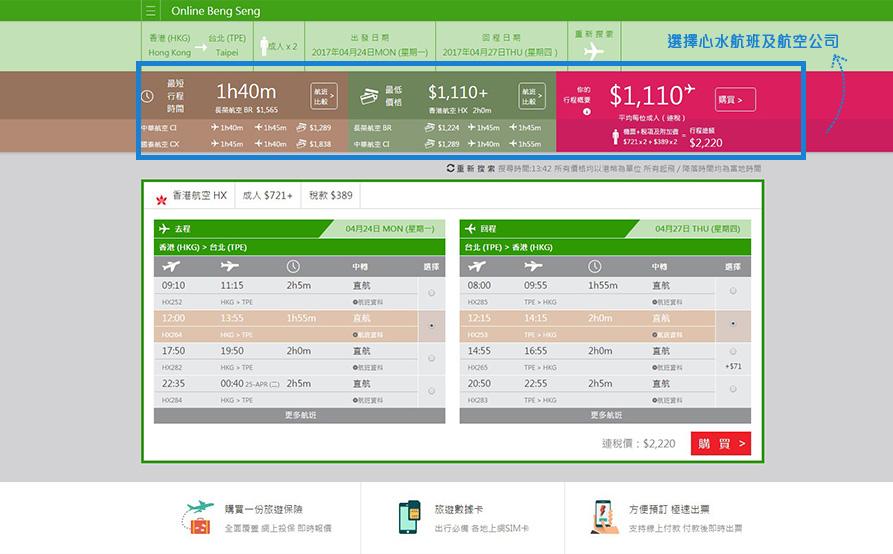The width and height of the screenshot is (893, 554).
Task: Click the clock duration icon in return header
Action: 595,266
